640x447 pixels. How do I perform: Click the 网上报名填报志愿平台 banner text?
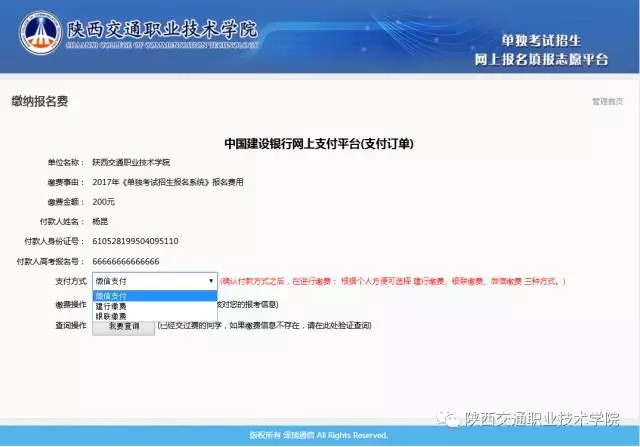(x=541, y=60)
